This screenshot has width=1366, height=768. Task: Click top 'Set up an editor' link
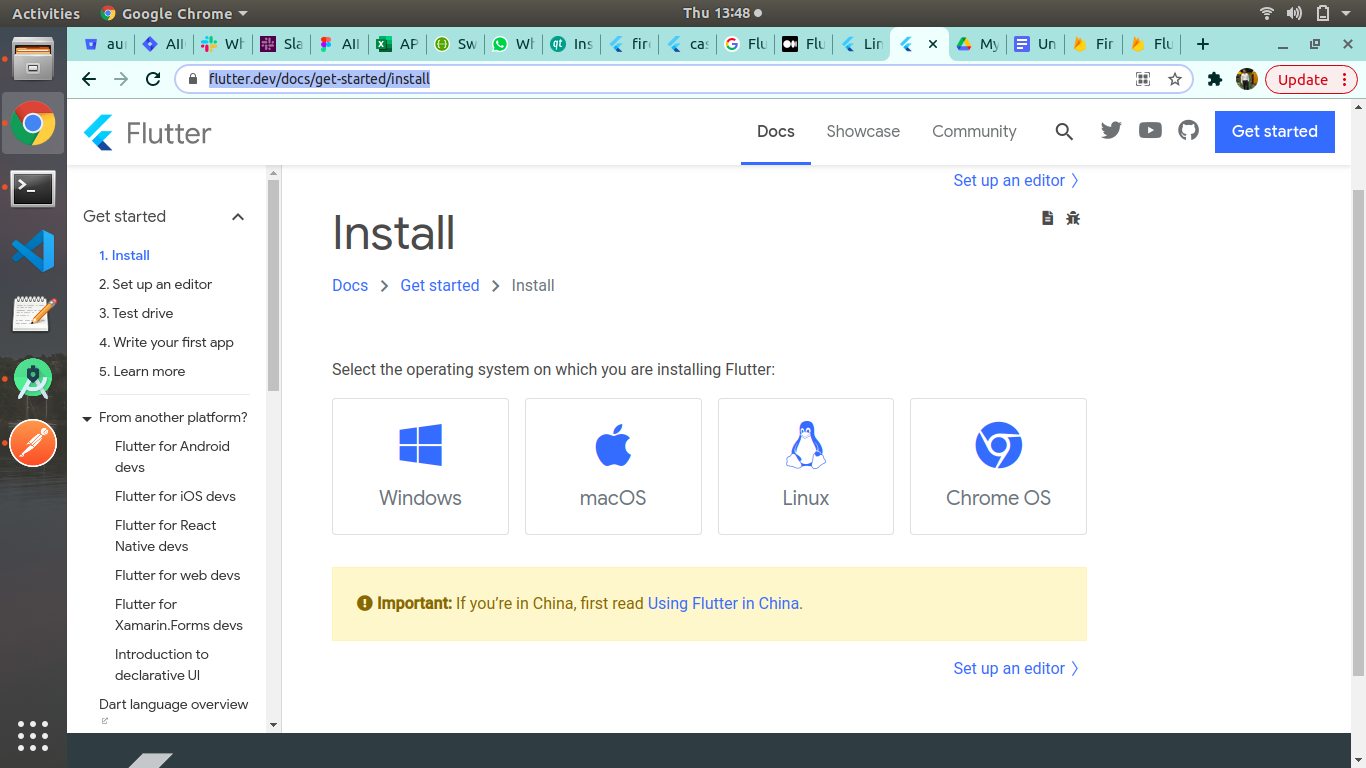click(1016, 180)
